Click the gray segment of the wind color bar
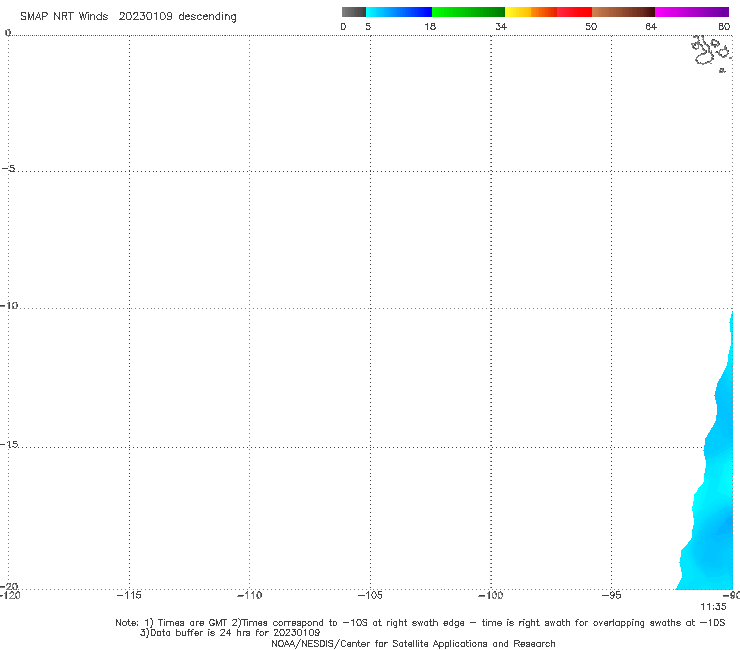Screen dimensions: 740x650 point(353,12)
